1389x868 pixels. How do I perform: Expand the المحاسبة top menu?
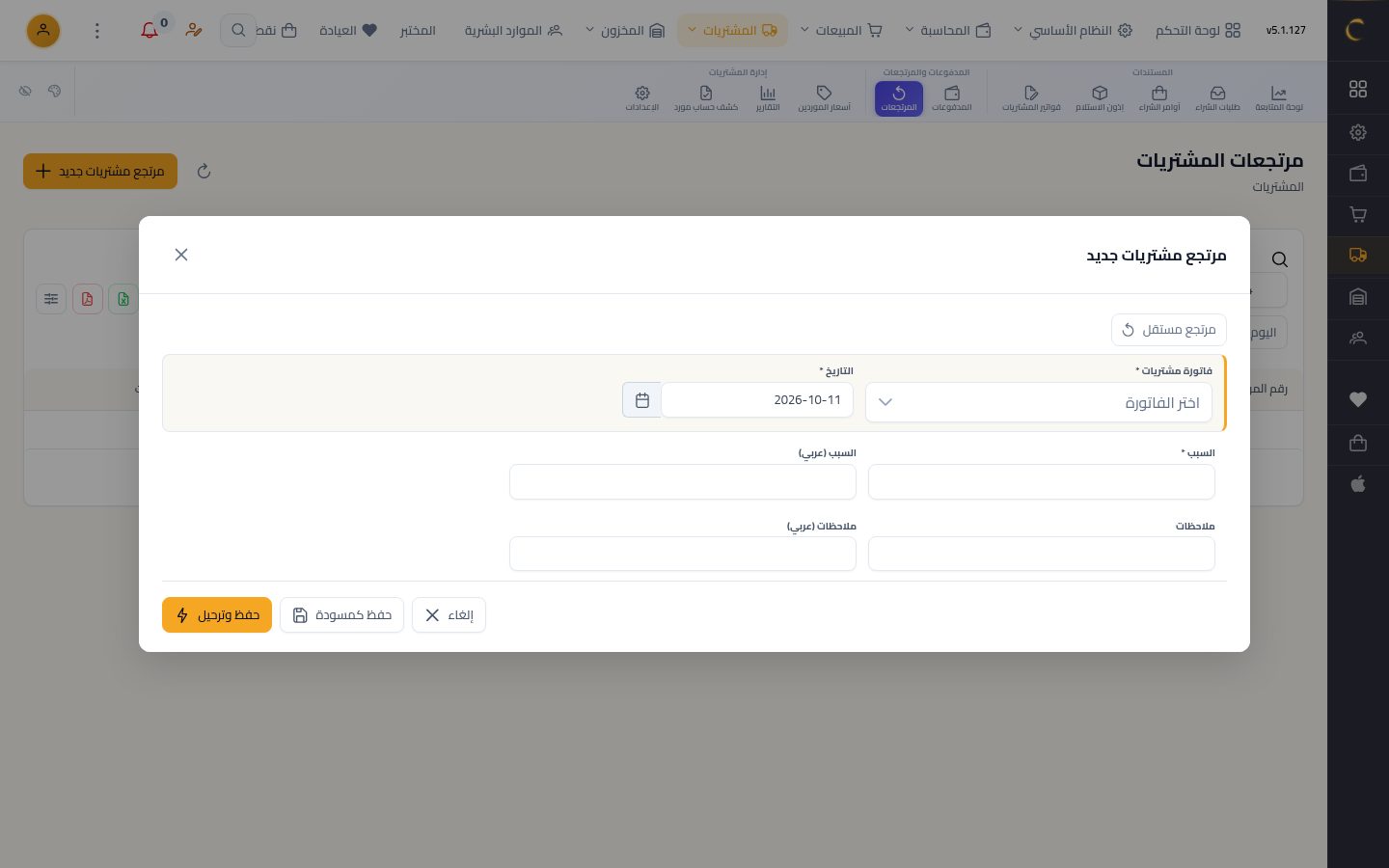(x=947, y=31)
